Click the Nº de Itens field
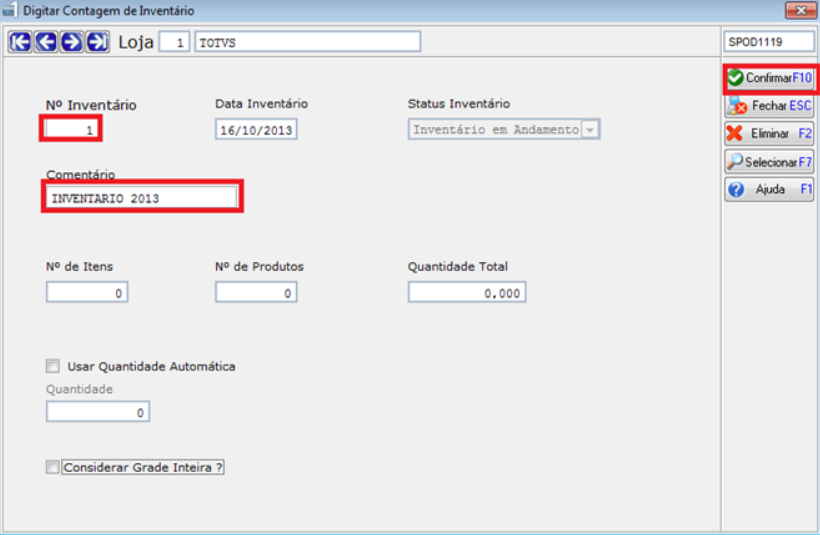The height and width of the screenshot is (535, 820). [87, 292]
